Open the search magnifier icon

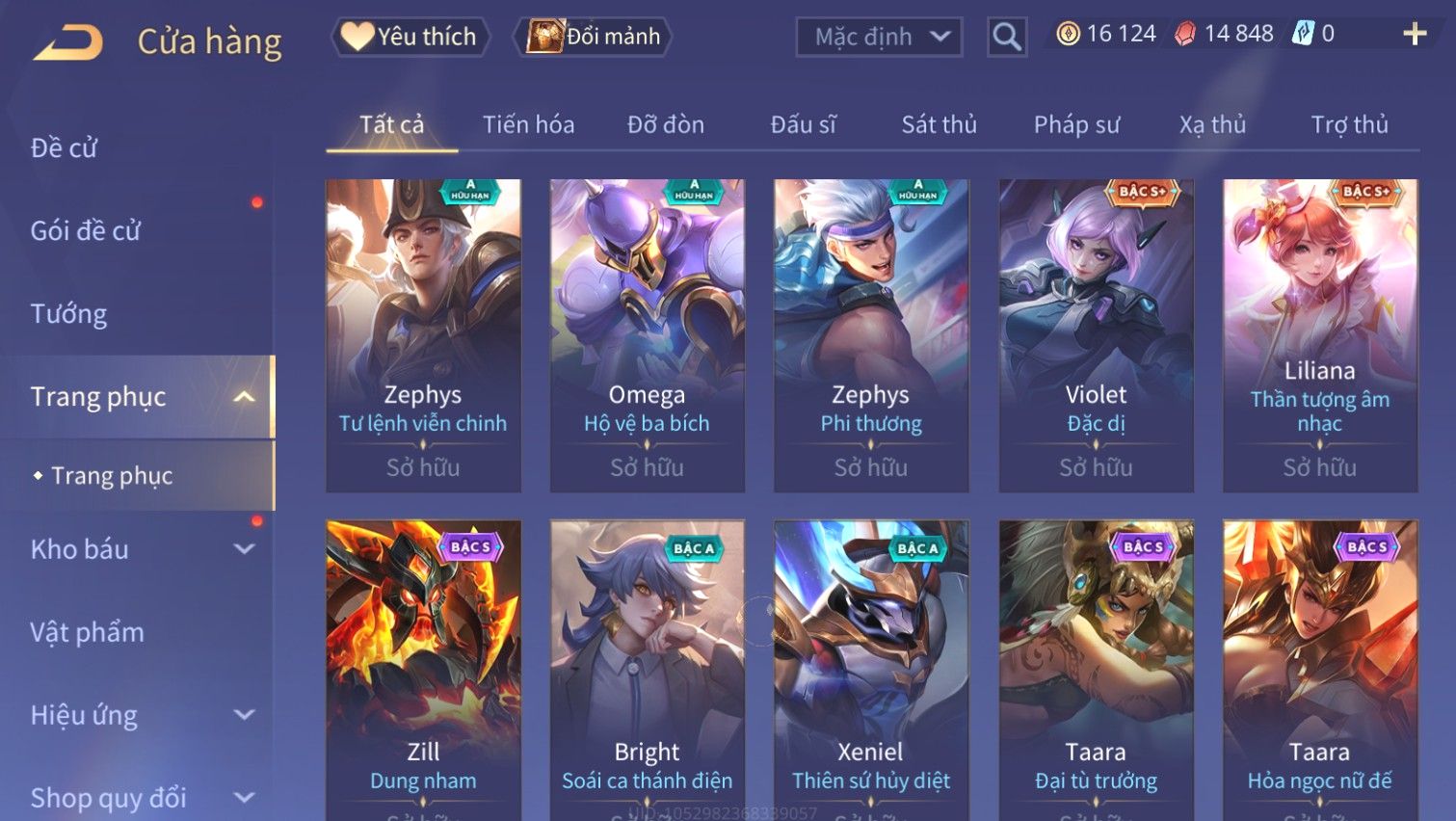[x=1007, y=37]
